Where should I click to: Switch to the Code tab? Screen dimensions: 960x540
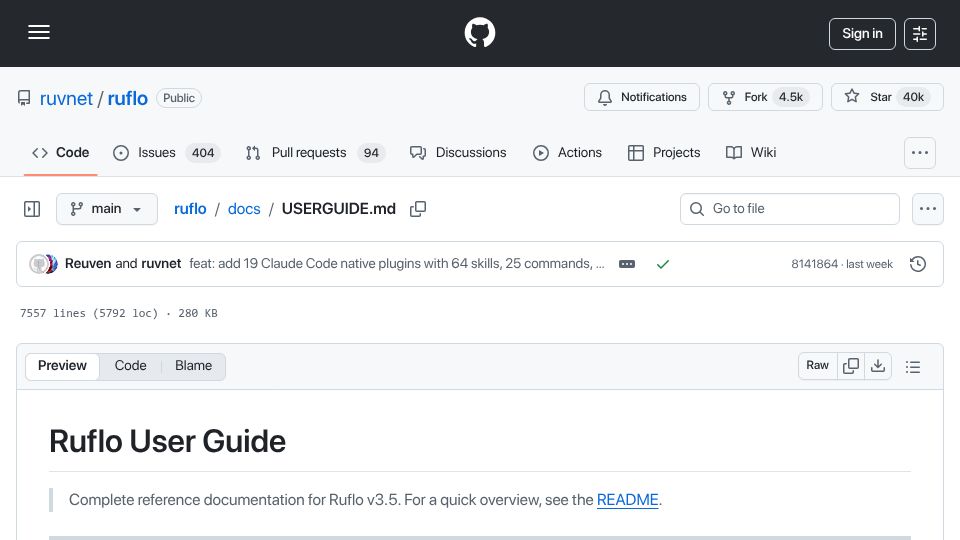[61, 152]
